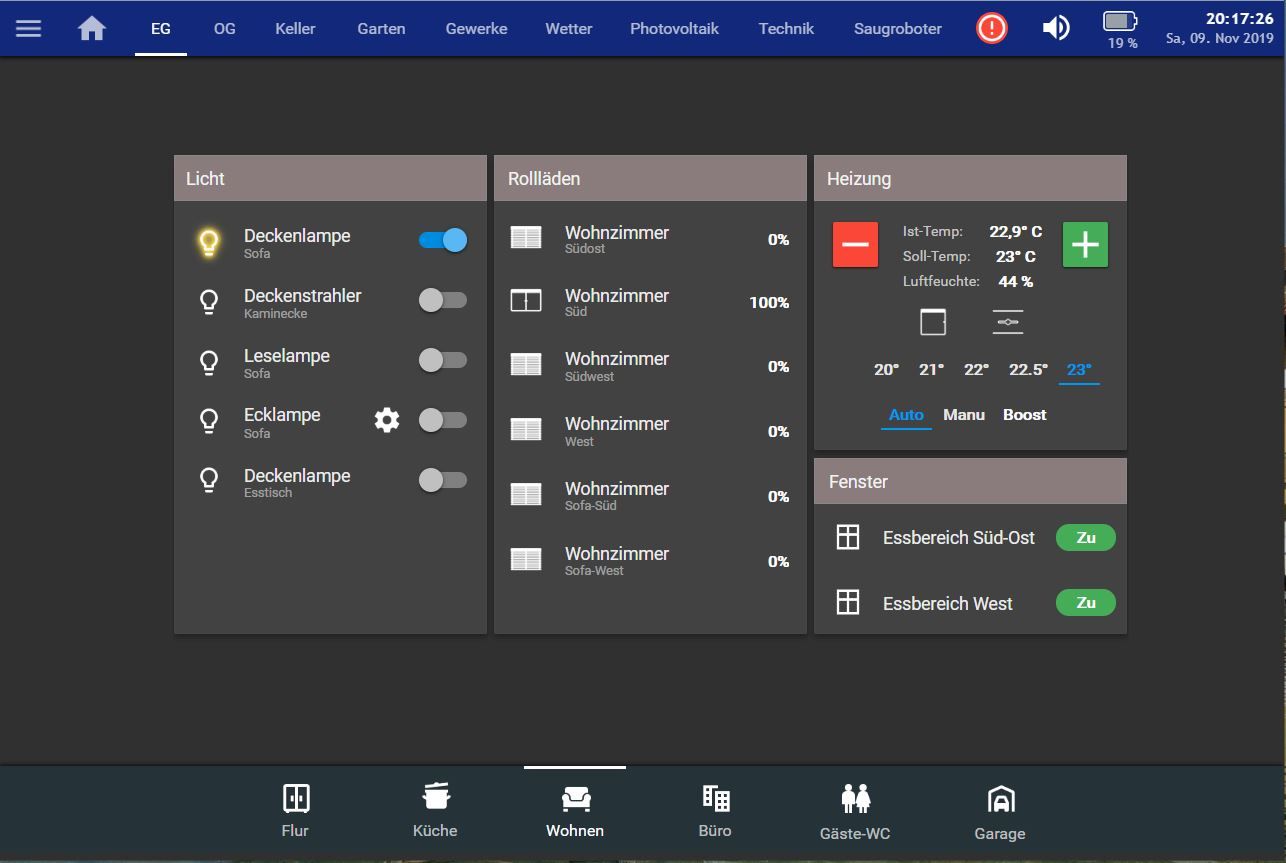
Task: Select the Wohnen room tab
Action: pos(575,811)
